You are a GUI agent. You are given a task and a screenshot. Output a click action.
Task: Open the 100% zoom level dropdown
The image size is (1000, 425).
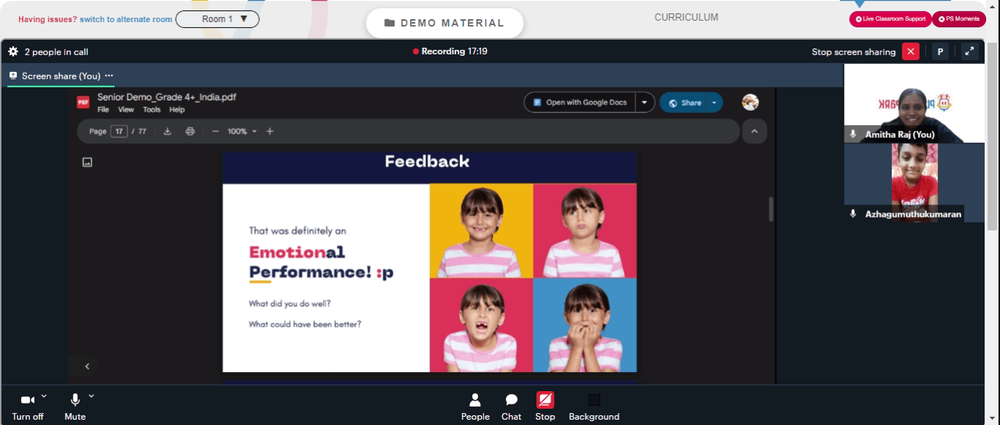(242, 131)
